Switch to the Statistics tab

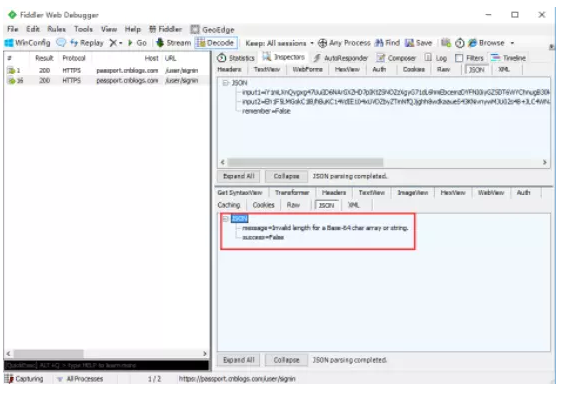click(x=236, y=58)
